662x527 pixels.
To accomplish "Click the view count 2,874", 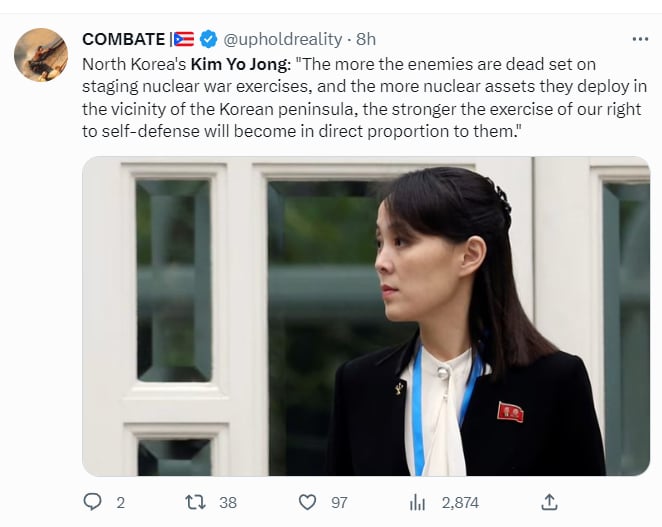I will (x=460, y=503).
